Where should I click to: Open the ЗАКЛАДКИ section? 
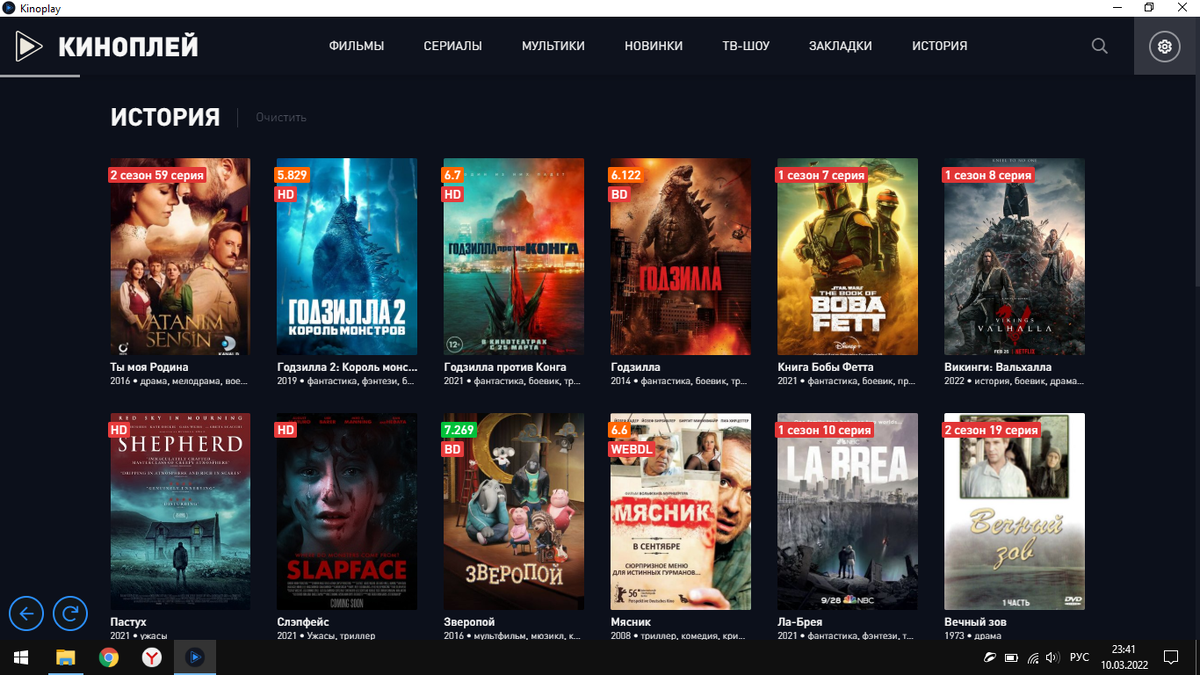[x=840, y=46]
